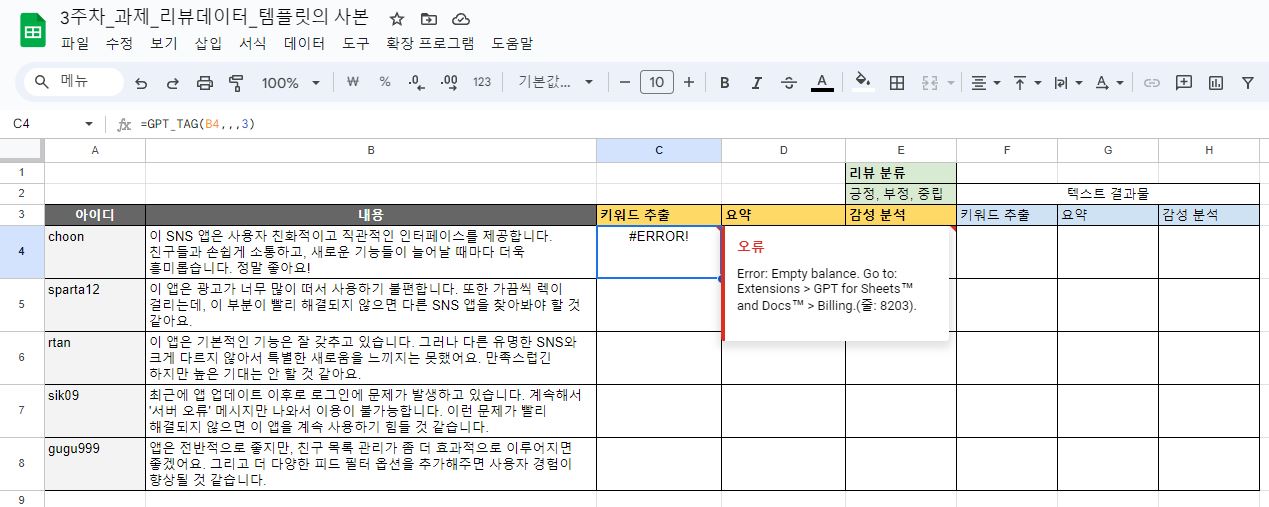Open the 서식 menu
This screenshot has width=1269, height=507.
(253, 44)
